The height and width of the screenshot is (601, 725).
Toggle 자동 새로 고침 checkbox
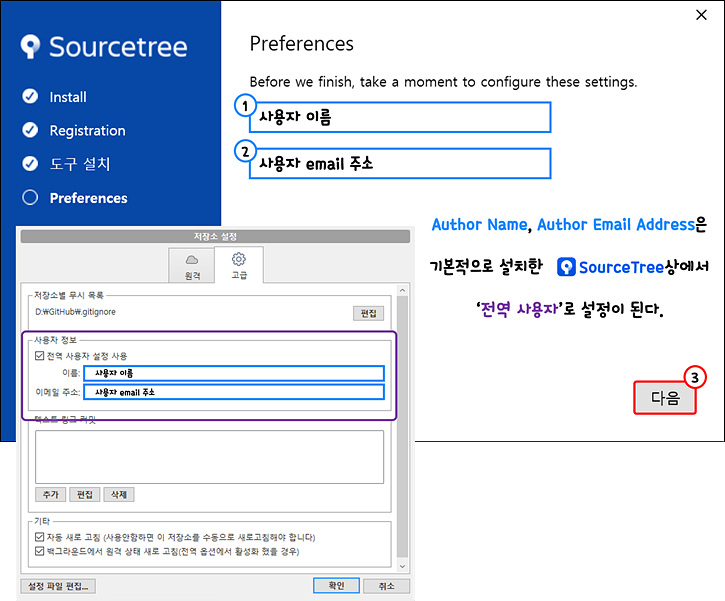pyautogui.click(x=40, y=537)
